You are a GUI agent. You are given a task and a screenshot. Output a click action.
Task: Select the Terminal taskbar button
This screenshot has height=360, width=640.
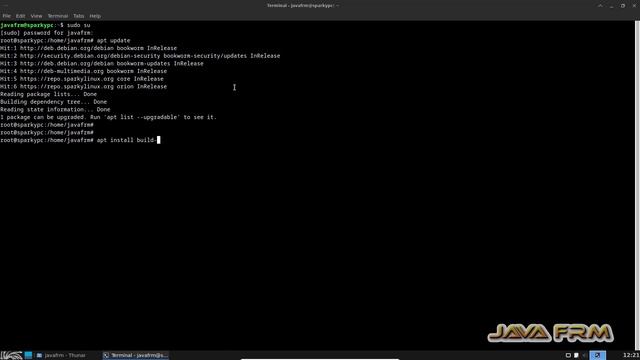click(x=136, y=355)
